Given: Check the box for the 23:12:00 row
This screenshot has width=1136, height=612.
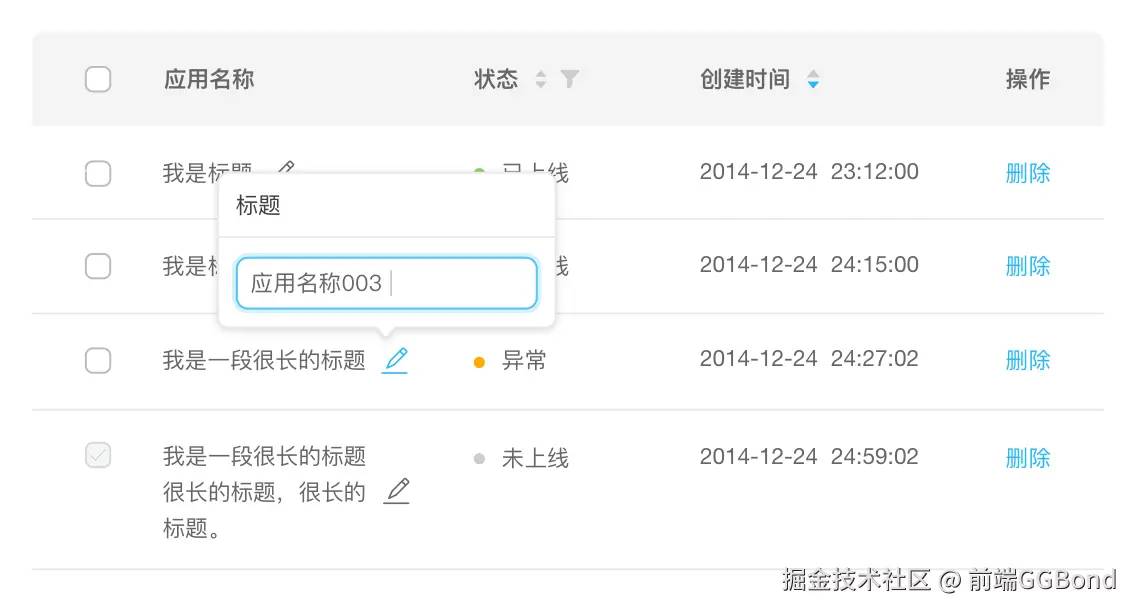Looking at the screenshot, I should click(x=98, y=174).
